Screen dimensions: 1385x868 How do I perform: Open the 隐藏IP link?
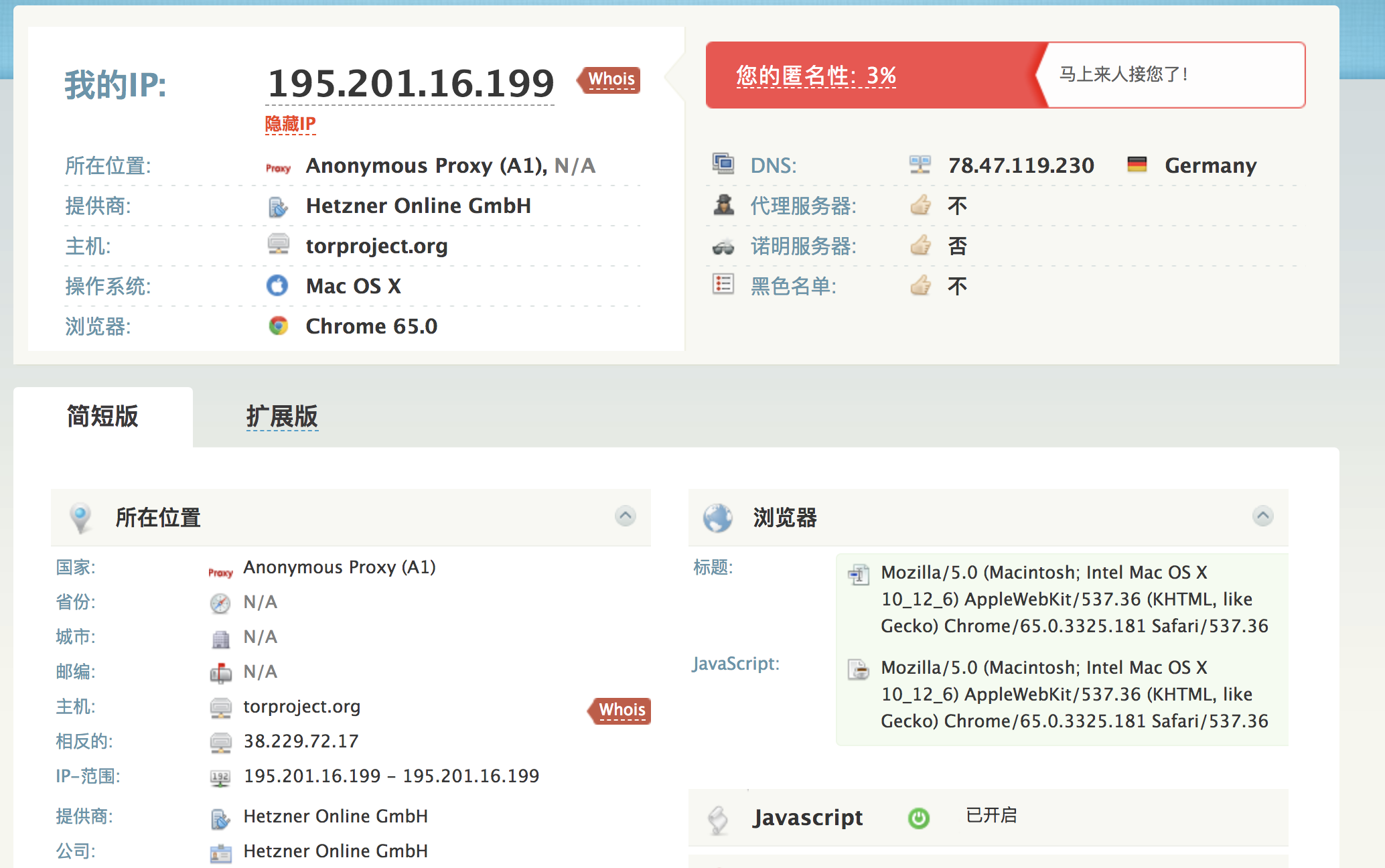pyautogui.click(x=290, y=124)
